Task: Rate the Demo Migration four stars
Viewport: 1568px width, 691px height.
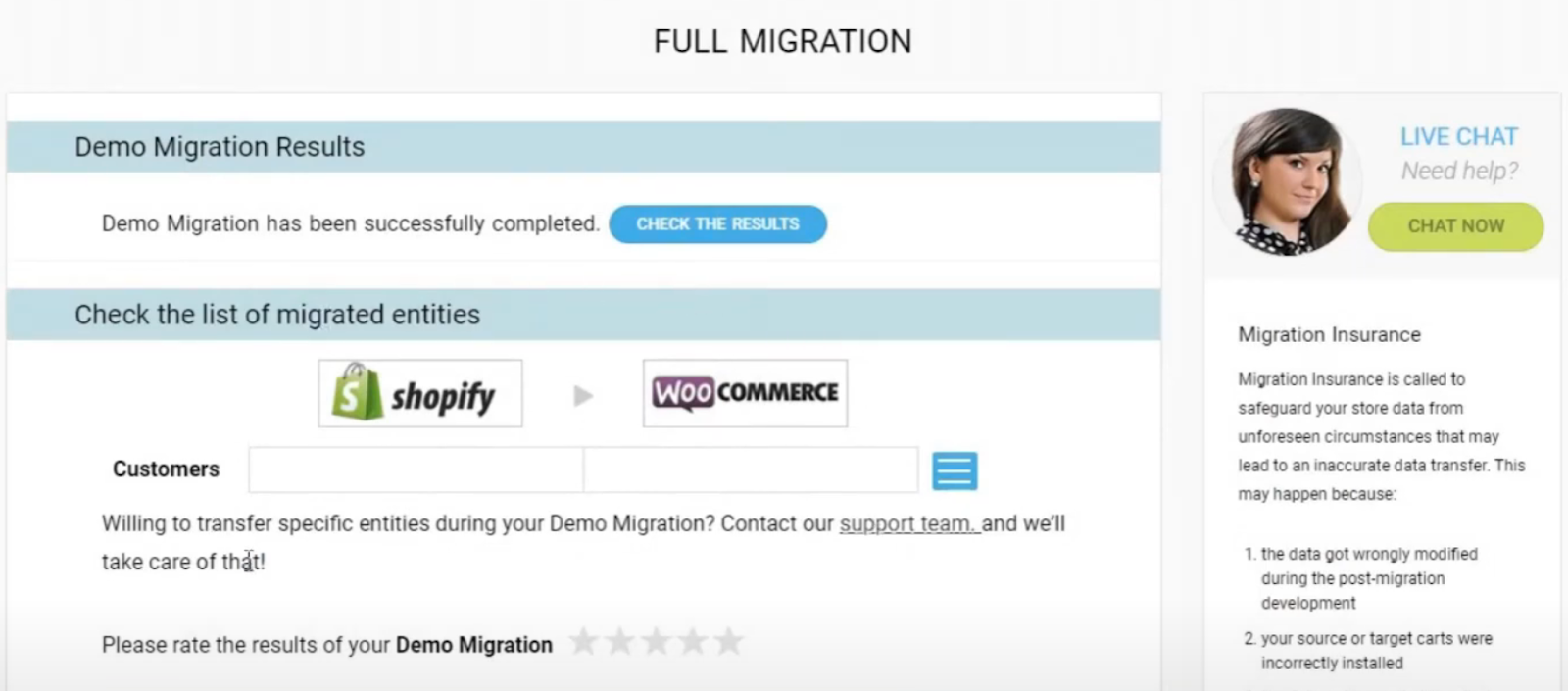Action: [x=692, y=642]
